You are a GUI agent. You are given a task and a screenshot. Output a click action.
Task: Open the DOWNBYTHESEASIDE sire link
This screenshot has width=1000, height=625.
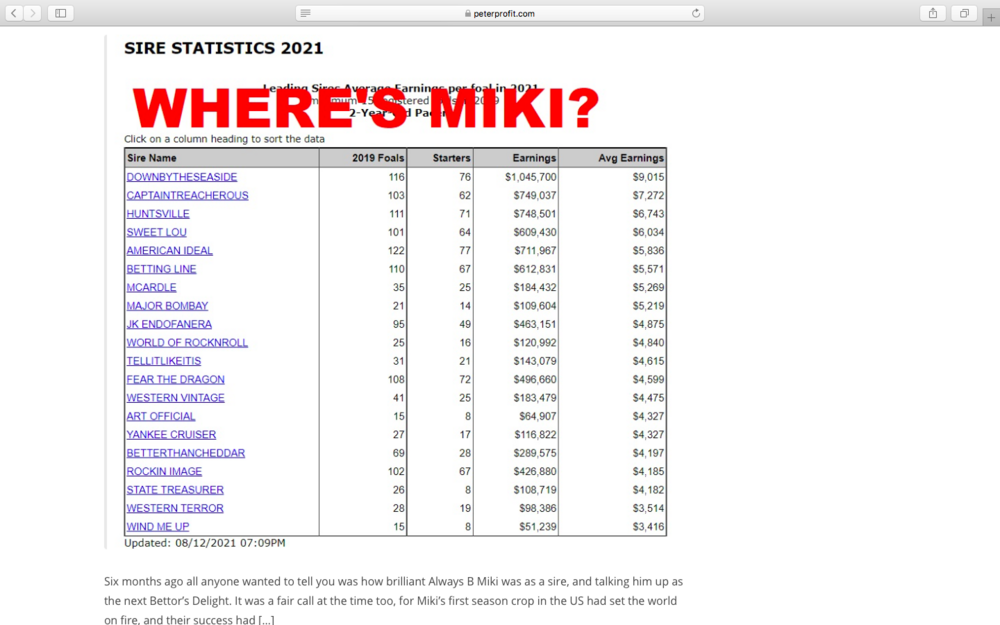click(181, 177)
